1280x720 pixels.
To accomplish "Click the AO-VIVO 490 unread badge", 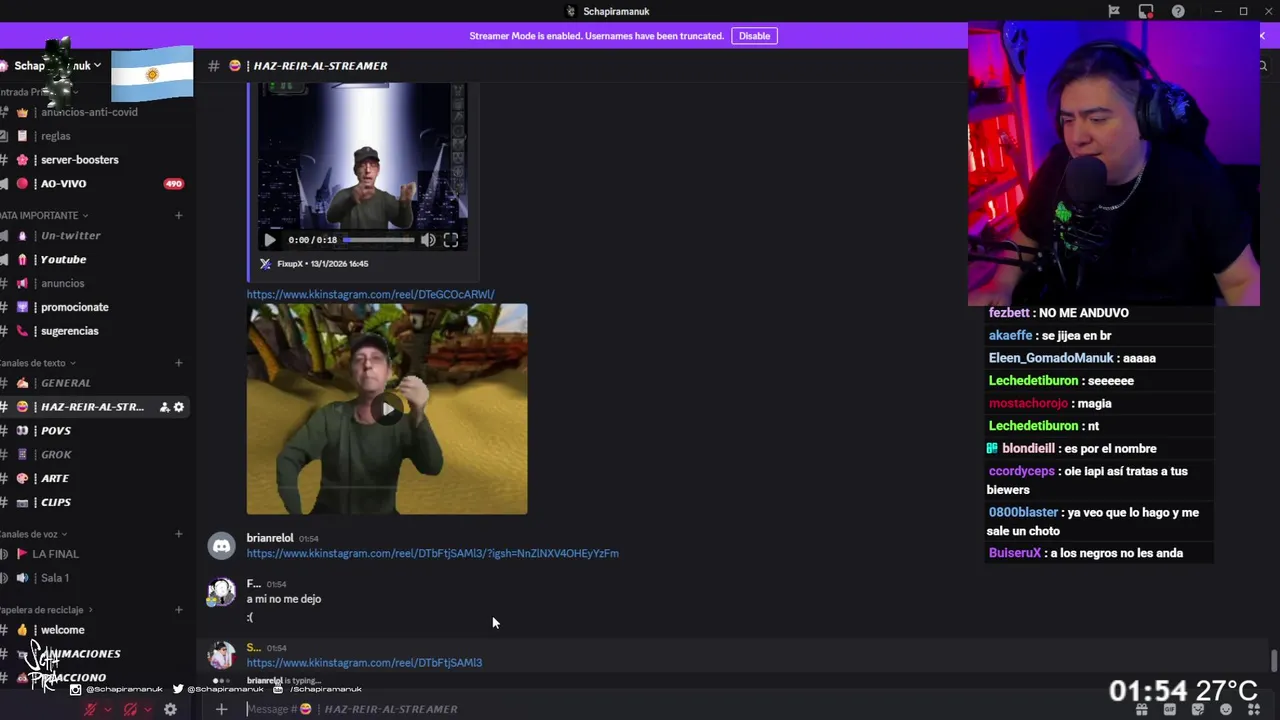I will click(x=174, y=184).
